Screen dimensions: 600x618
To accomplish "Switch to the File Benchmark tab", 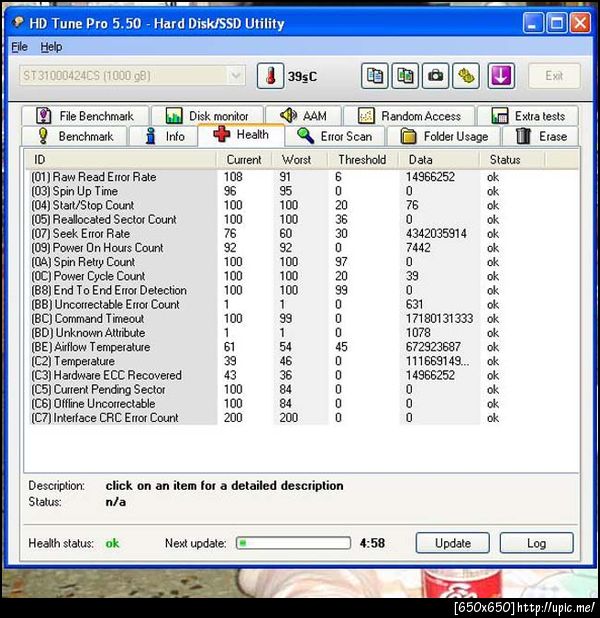I will pyautogui.click(x=85, y=116).
